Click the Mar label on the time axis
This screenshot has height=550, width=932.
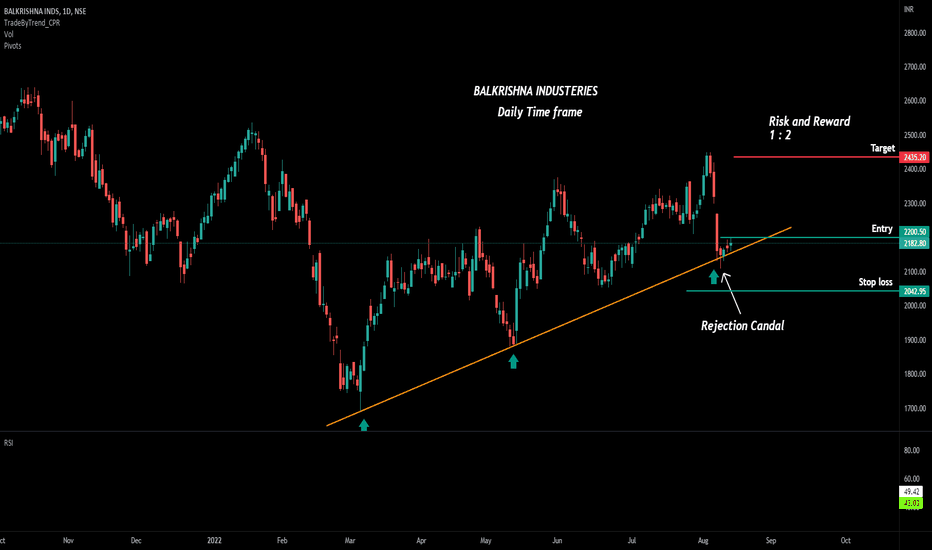coord(350,540)
